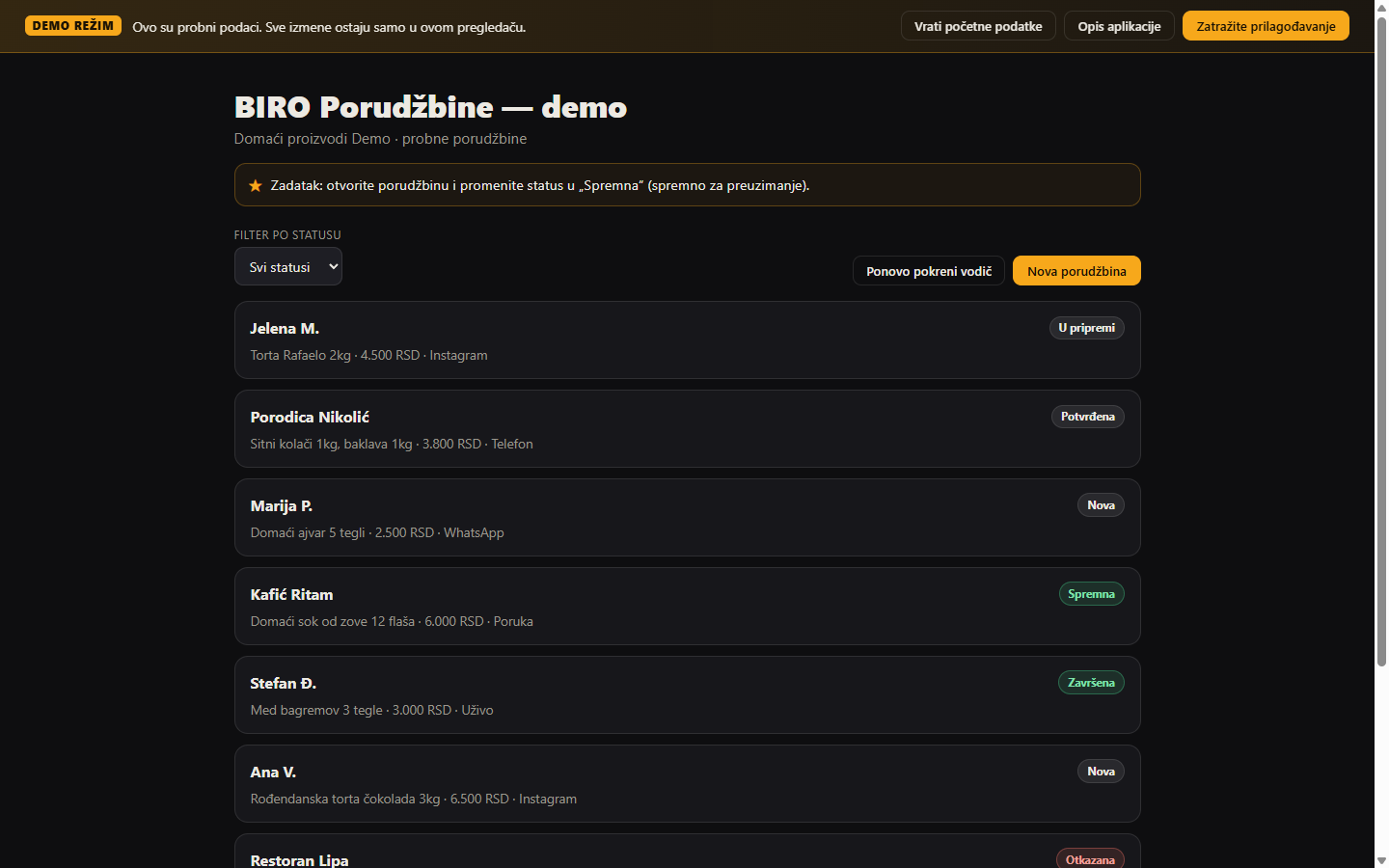Image resolution: width=1389 pixels, height=868 pixels.
Task: Click 'Zatražite prilagođavanje' button
Action: 1266,26
